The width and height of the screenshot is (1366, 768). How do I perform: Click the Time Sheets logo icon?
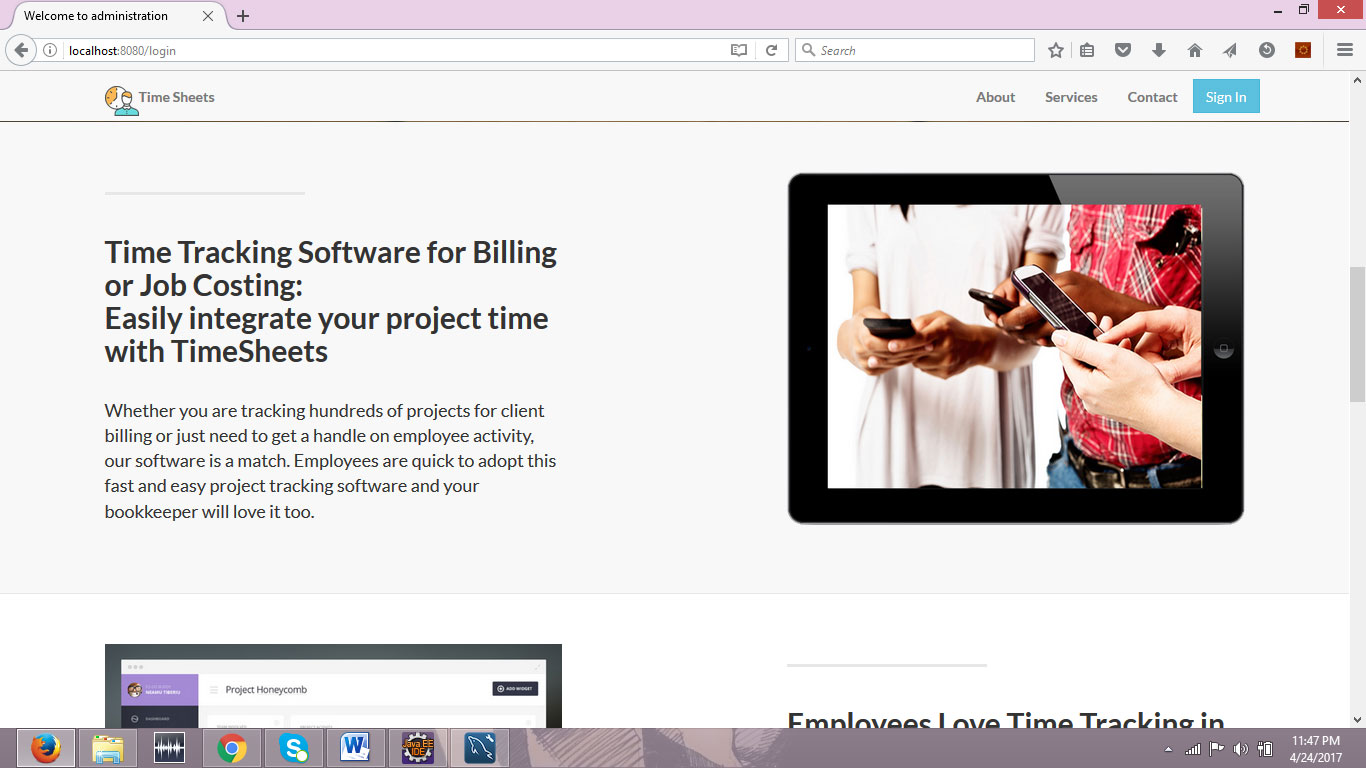[121, 99]
